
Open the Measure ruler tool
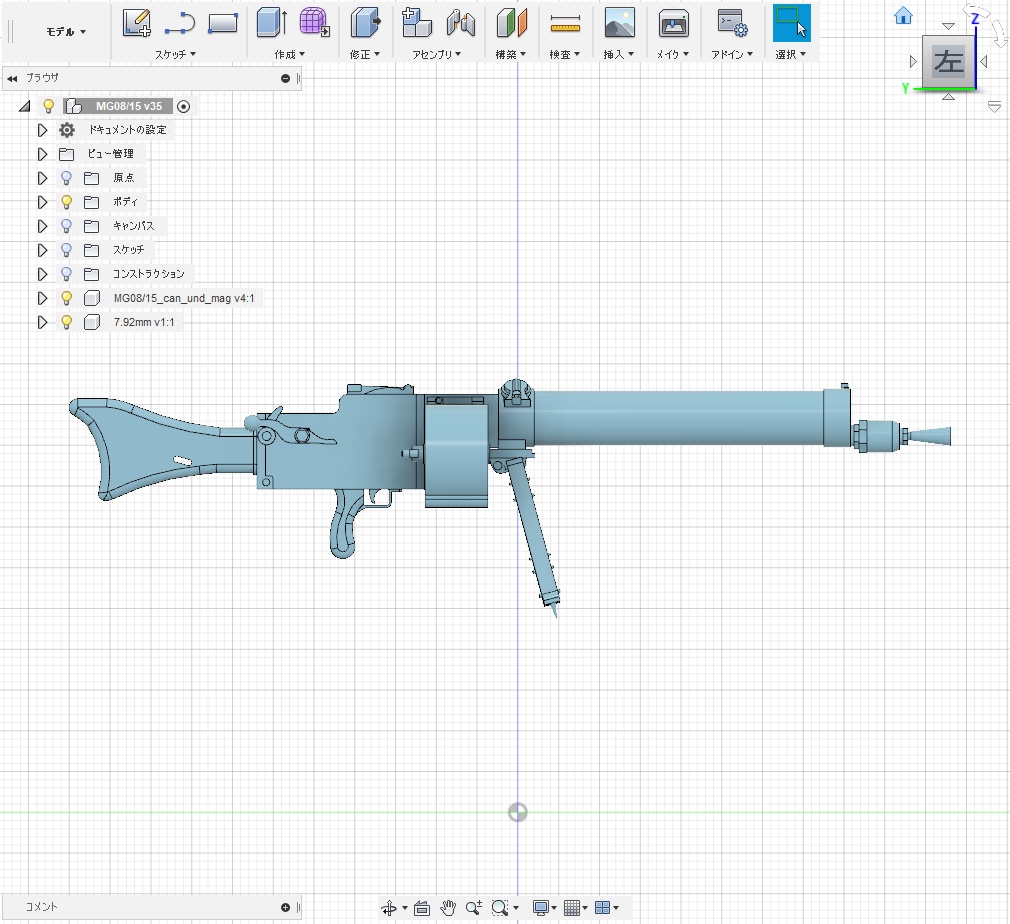[x=565, y=22]
